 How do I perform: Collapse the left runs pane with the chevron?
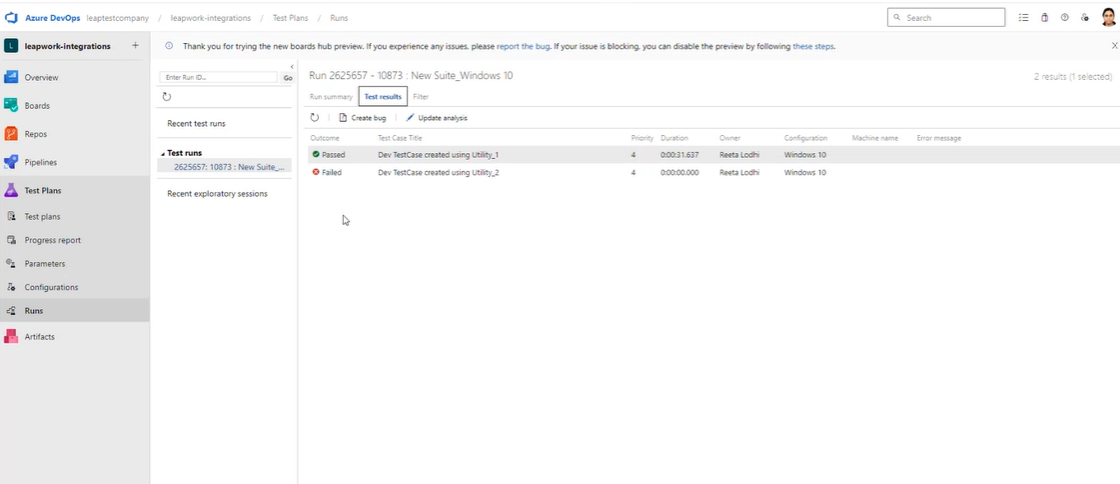(x=291, y=66)
